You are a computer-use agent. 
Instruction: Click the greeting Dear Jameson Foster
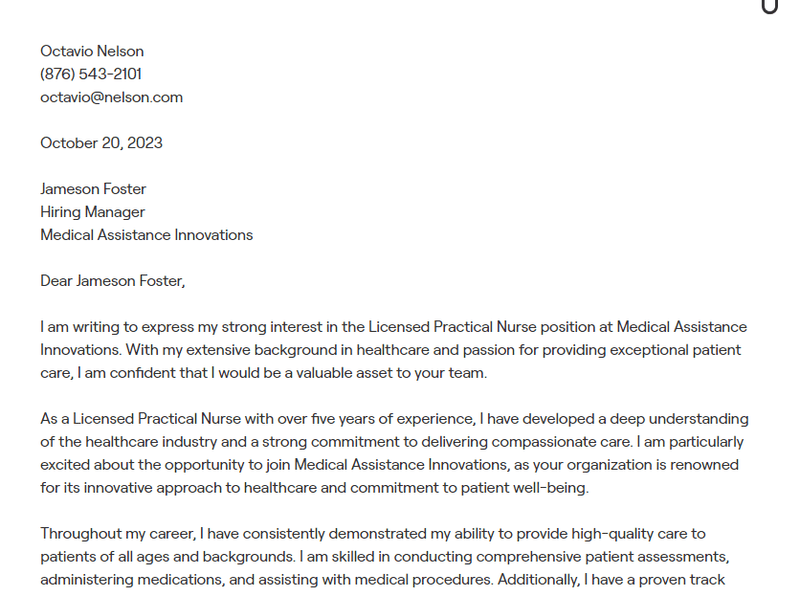[112, 281]
